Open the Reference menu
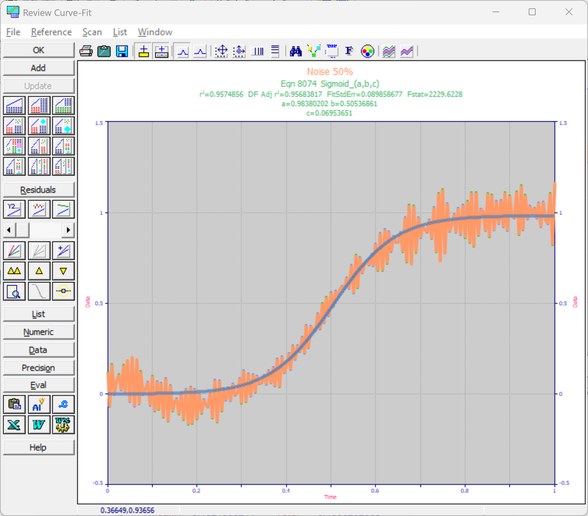The height and width of the screenshot is (516, 588). click(x=51, y=32)
